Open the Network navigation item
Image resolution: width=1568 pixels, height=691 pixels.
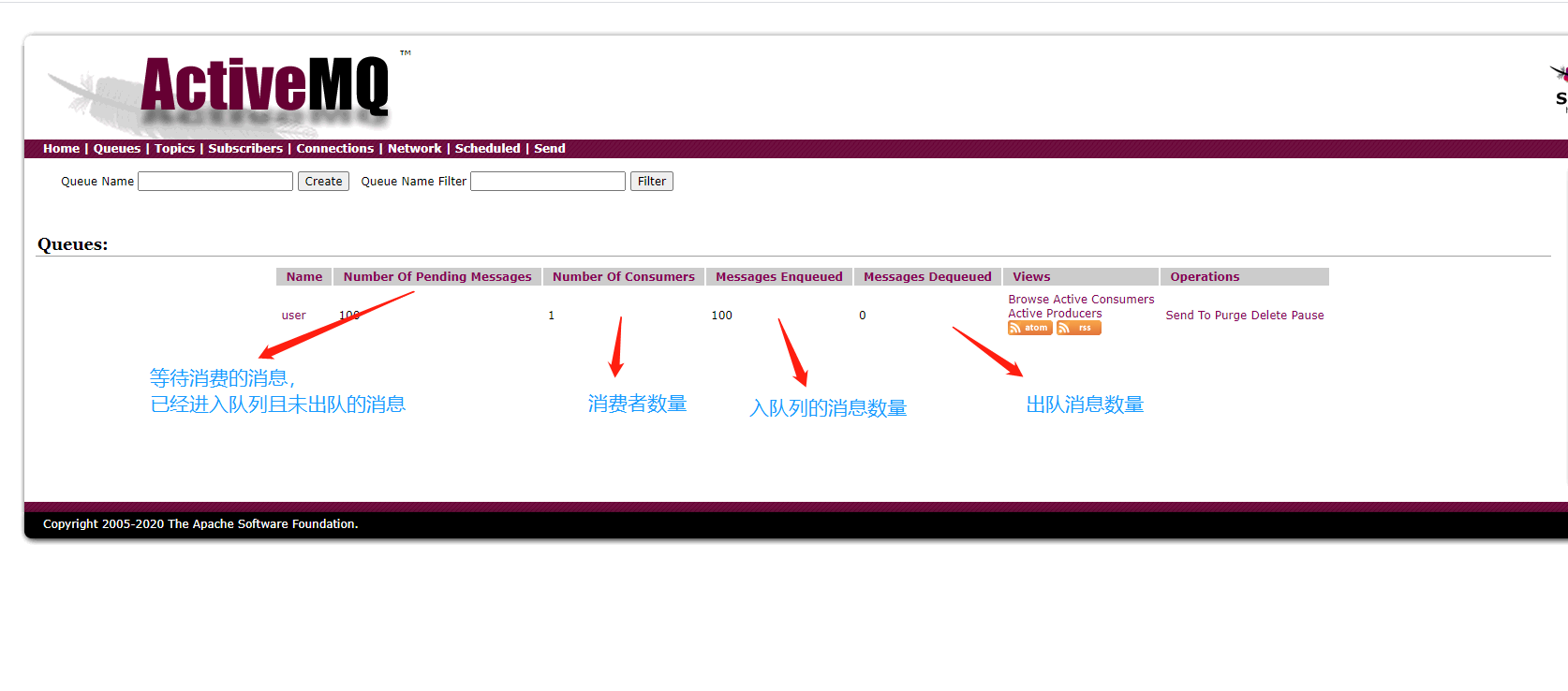(415, 148)
